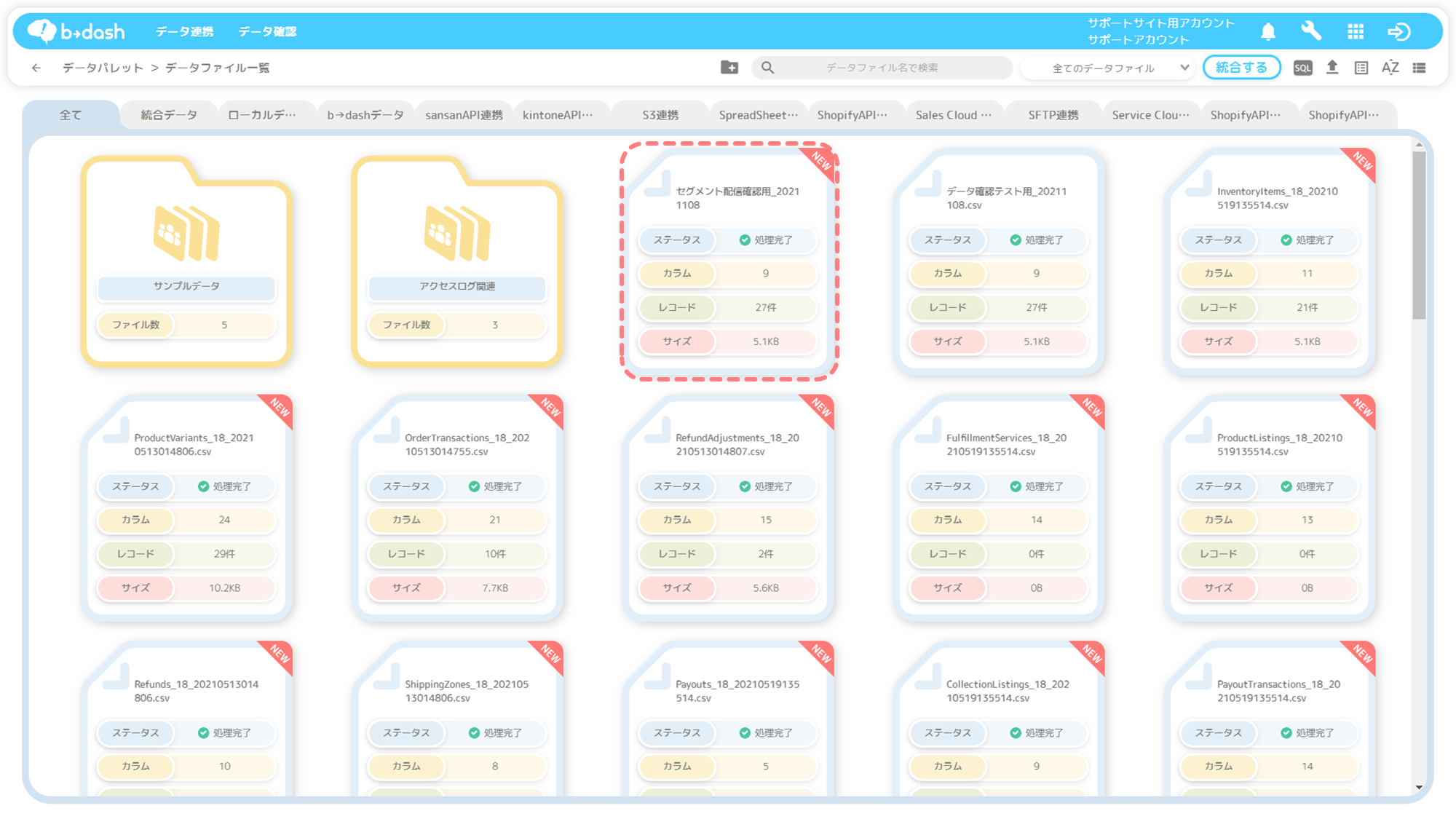Select the SFTP連携 tab
Viewport: 1456px width, 819px height.
1053,115
